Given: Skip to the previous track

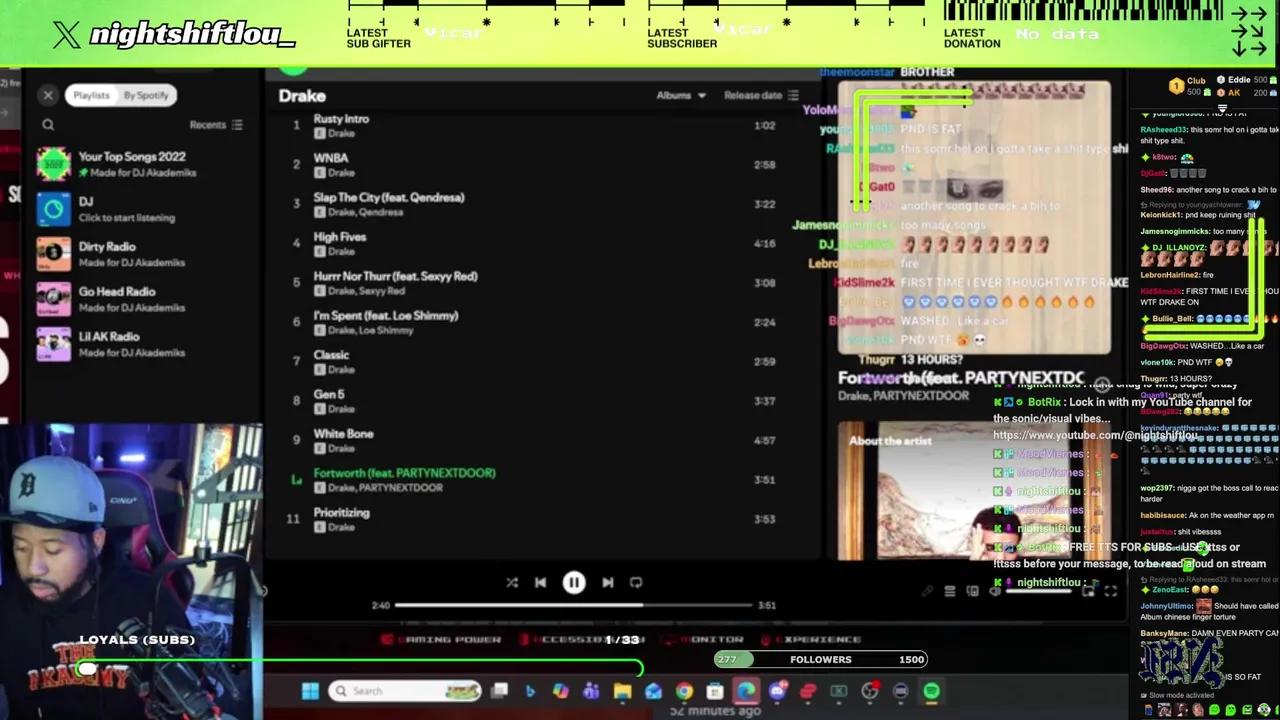Looking at the screenshot, I should coord(540,583).
